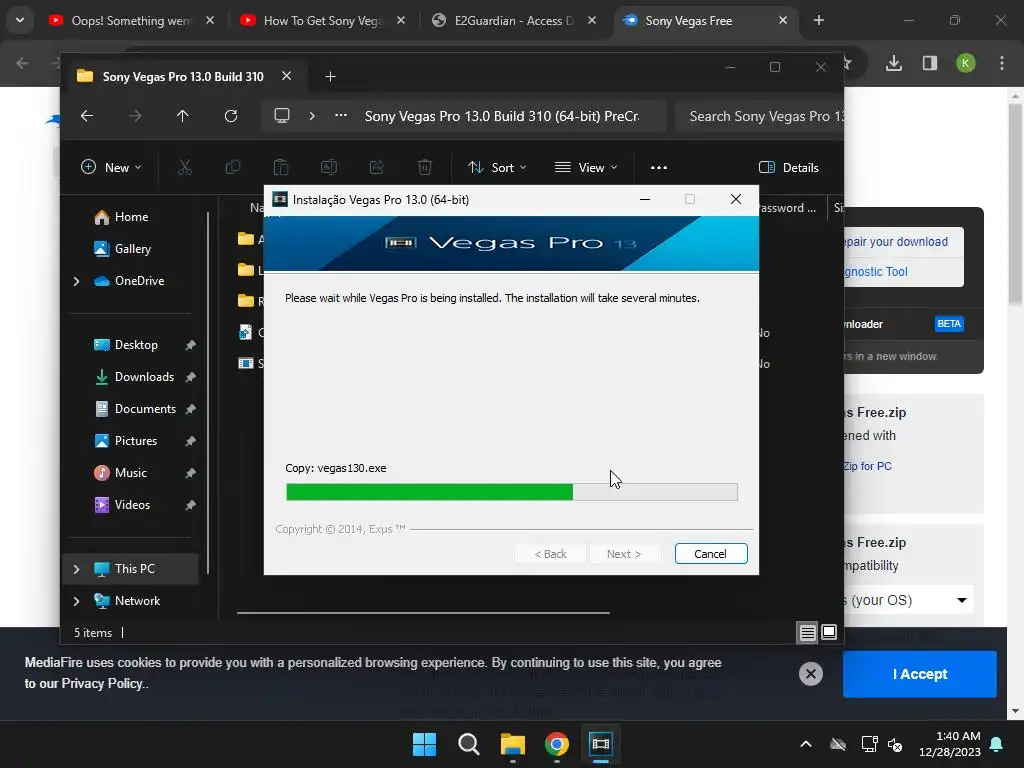Image resolution: width=1024 pixels, height=768 pixels.
Task: Open Documents quick access folder
Action: pyautogui.click(x=145, y=409)
